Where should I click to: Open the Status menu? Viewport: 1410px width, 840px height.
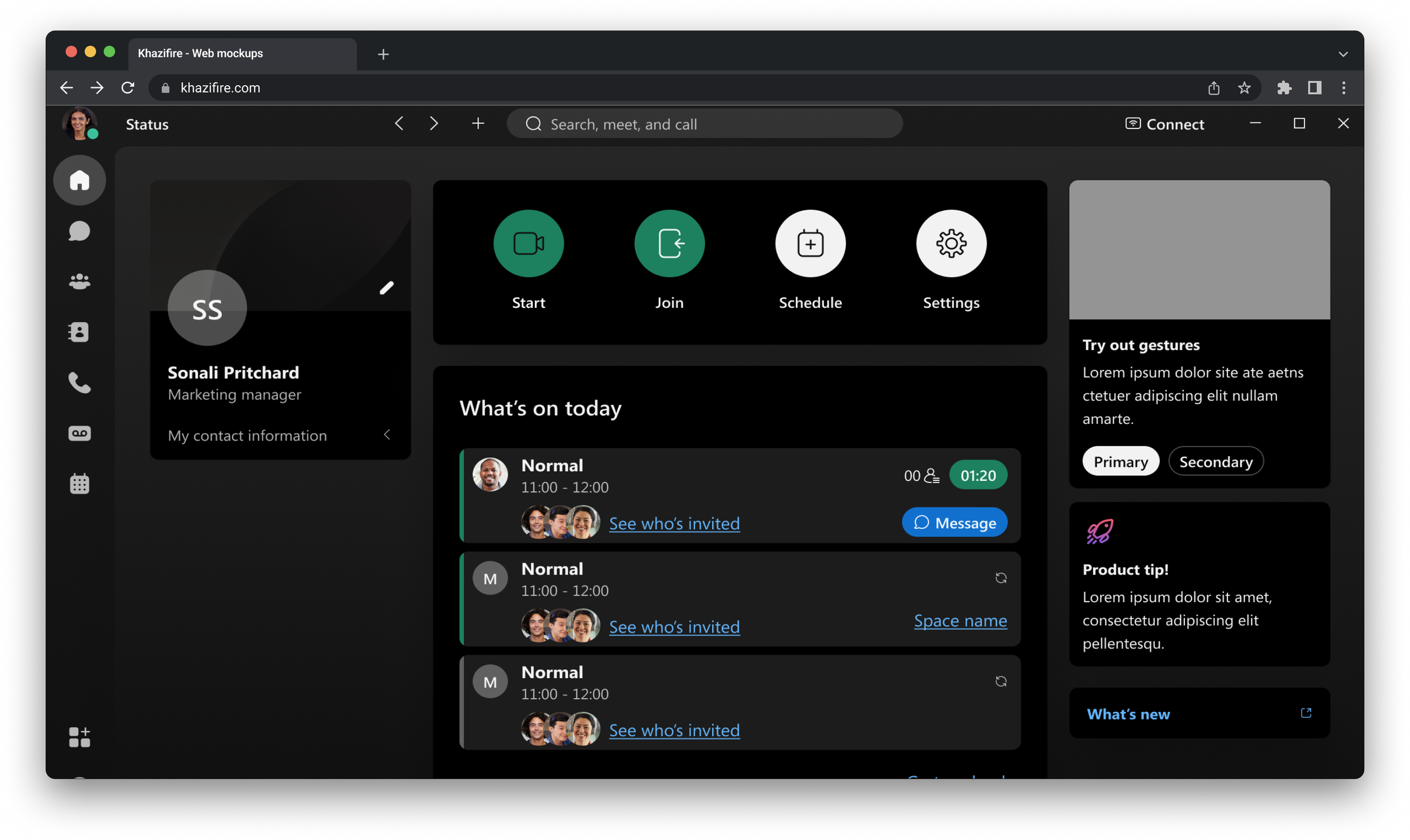coord(147,125)
